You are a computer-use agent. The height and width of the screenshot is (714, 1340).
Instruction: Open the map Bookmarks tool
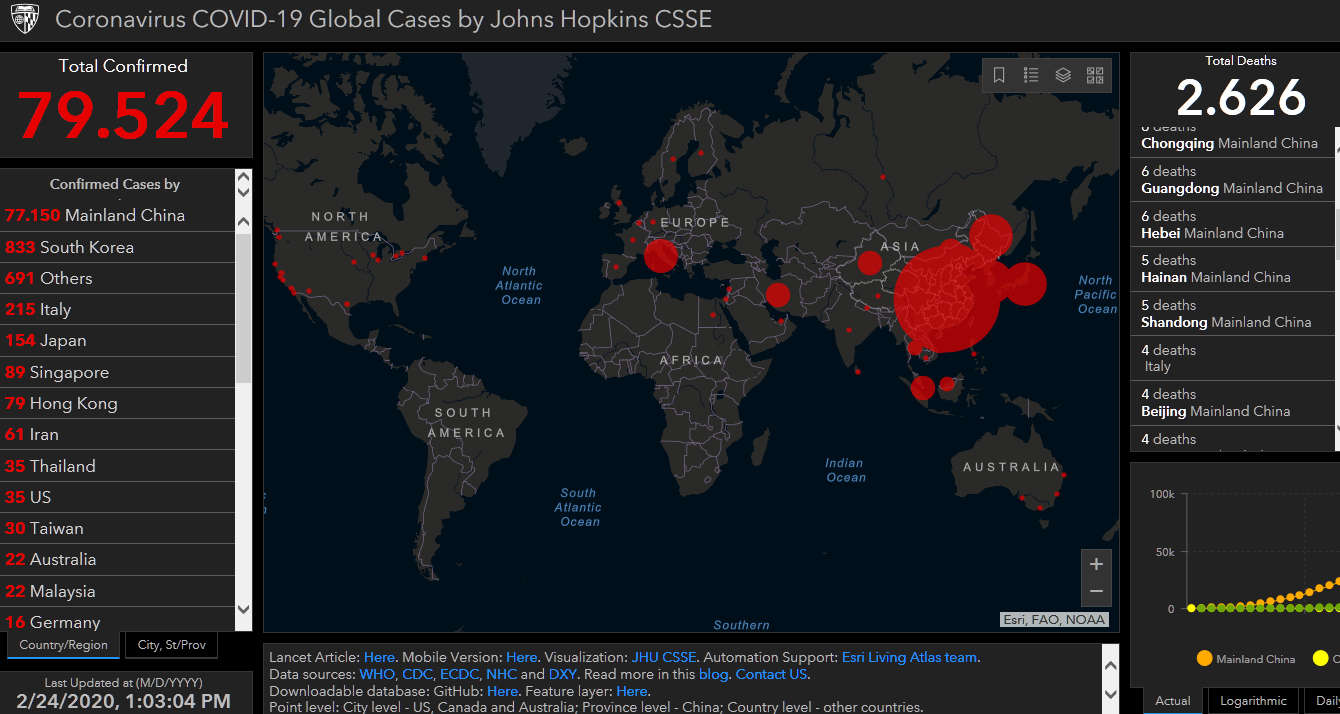pos(999,75)
